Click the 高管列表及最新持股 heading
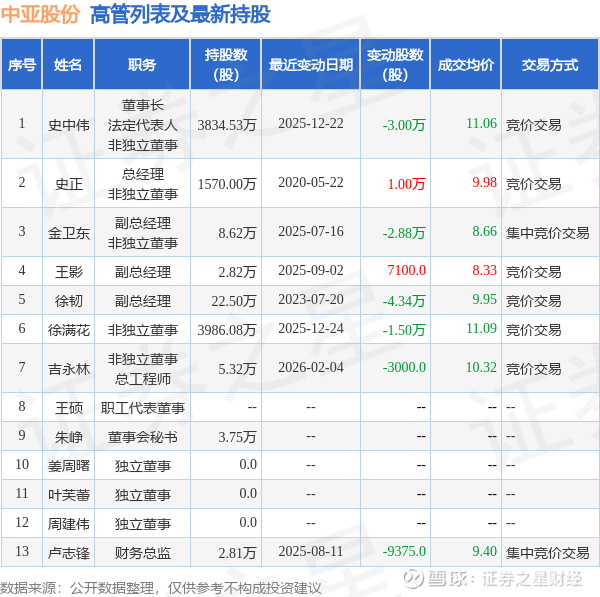This screenshot has width=600, height=597. click(180, 15)
